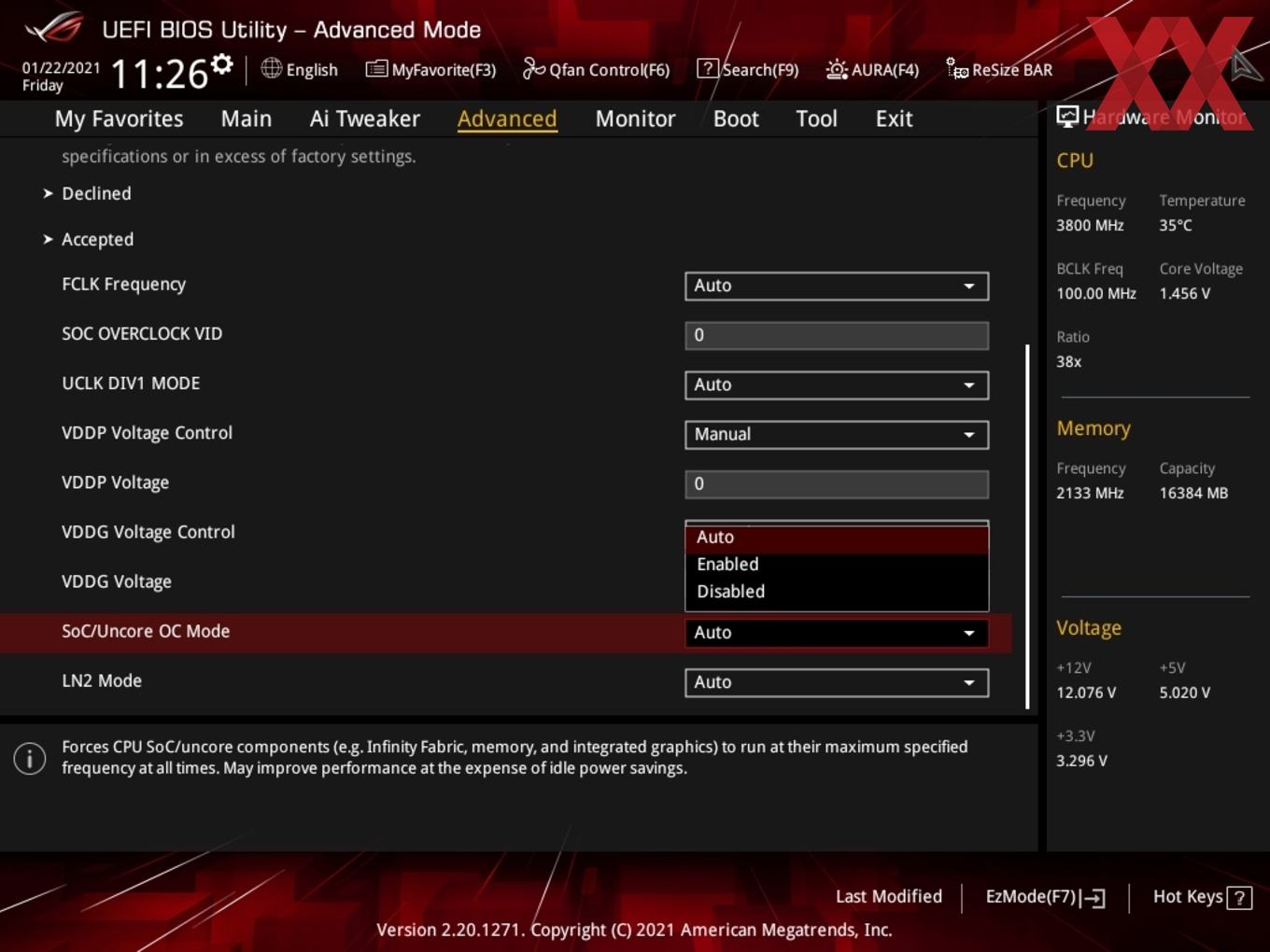Select LN2 Mode label
Screen dimensions: 1270x952
(102, 680)
